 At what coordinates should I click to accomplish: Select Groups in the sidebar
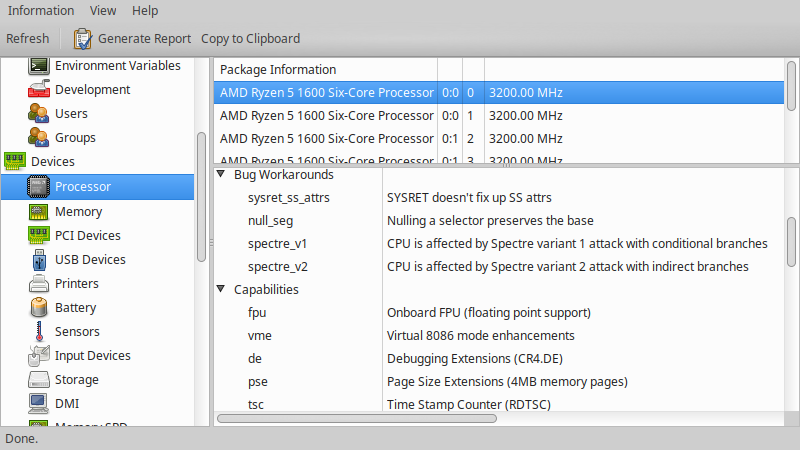tap(76, 138)
